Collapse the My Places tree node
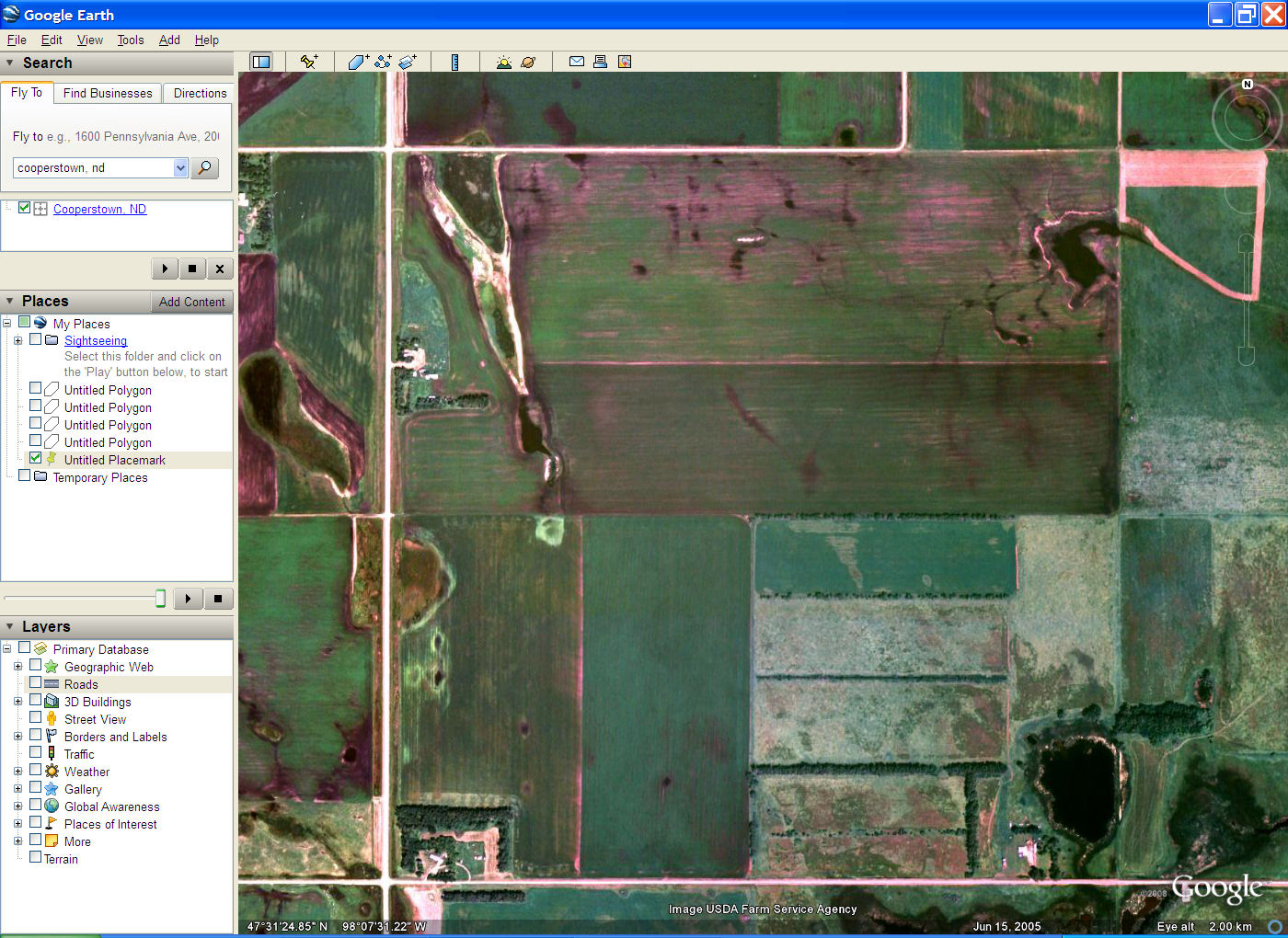 pyautogui.click(x=6, y=323)
